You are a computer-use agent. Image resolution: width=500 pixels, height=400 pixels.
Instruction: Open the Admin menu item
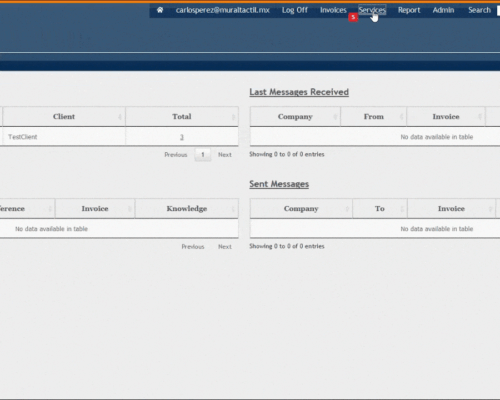443,10
